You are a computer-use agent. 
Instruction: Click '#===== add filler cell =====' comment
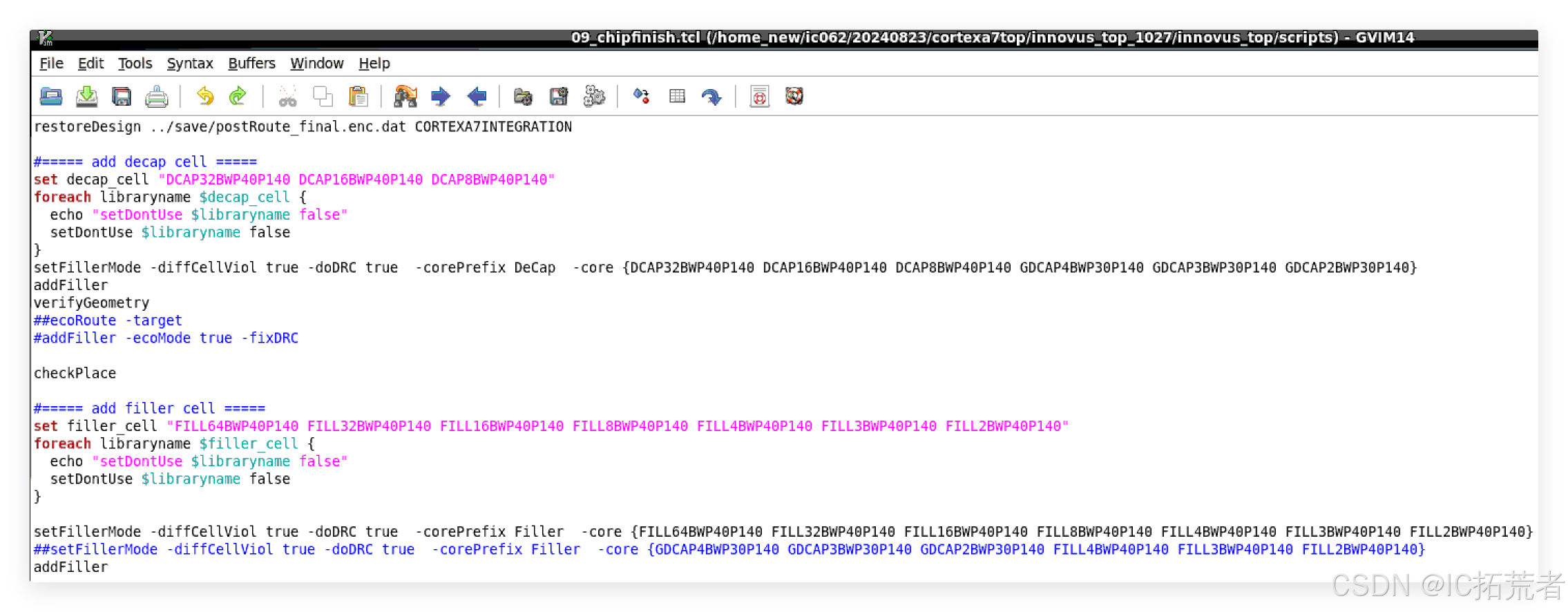click(x=149, y=409)
